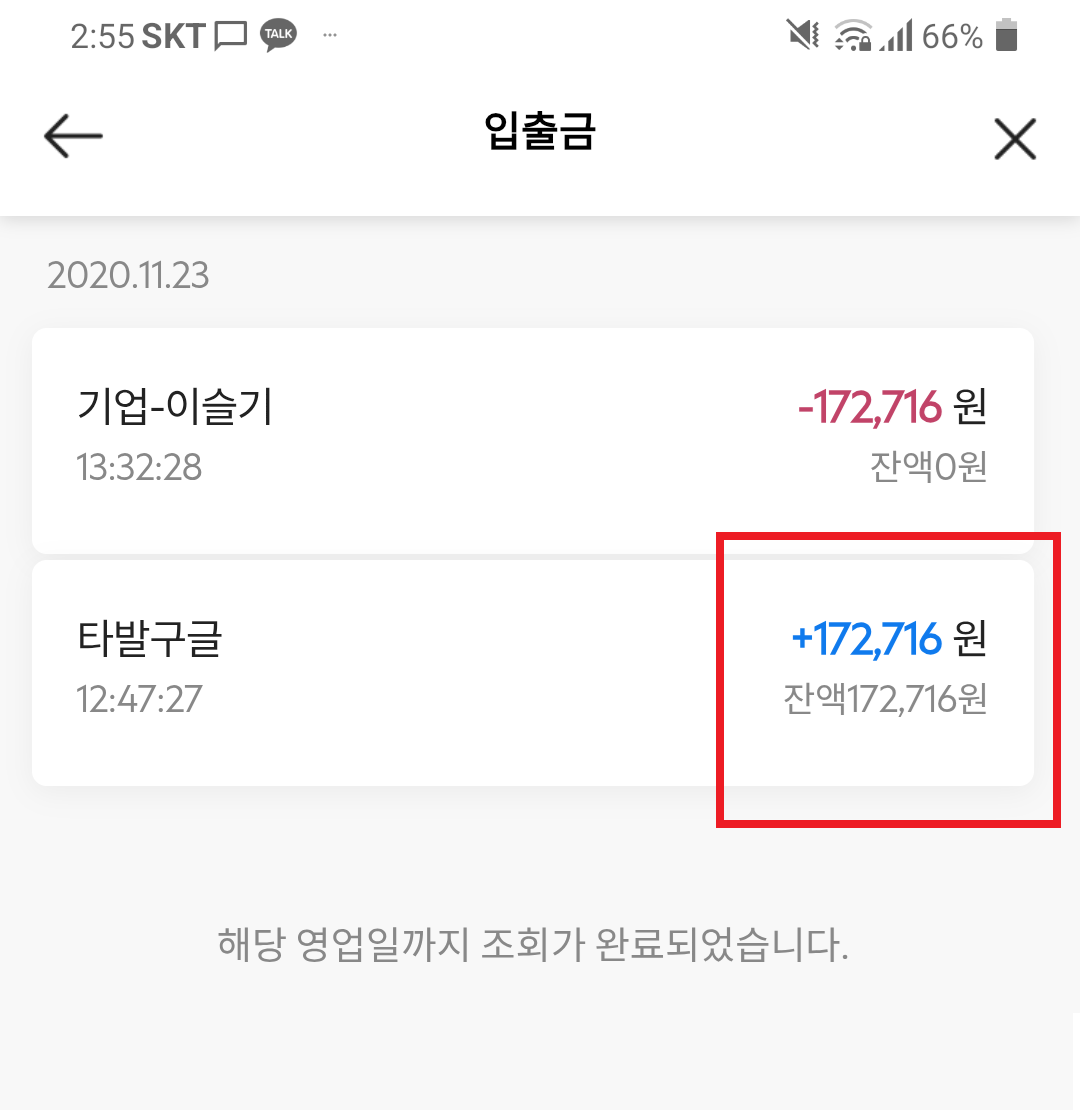Open the 기업-이슬기 transaction entry
Screen dimensions: 1080x1110
(533, 440)
